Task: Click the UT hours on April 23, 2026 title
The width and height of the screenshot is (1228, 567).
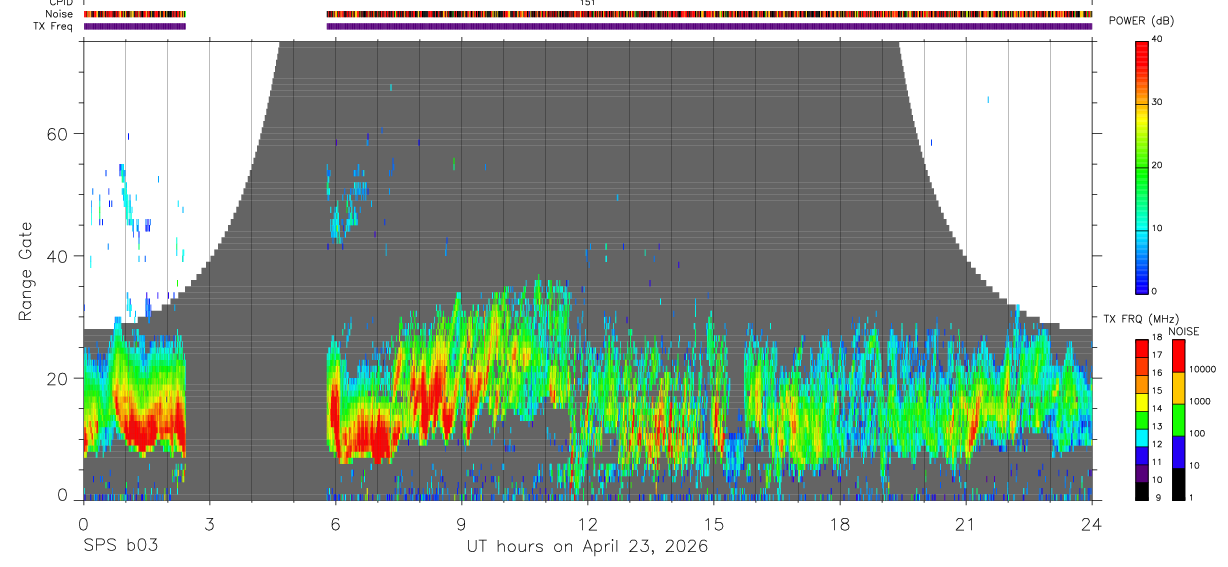Action: 587,546
